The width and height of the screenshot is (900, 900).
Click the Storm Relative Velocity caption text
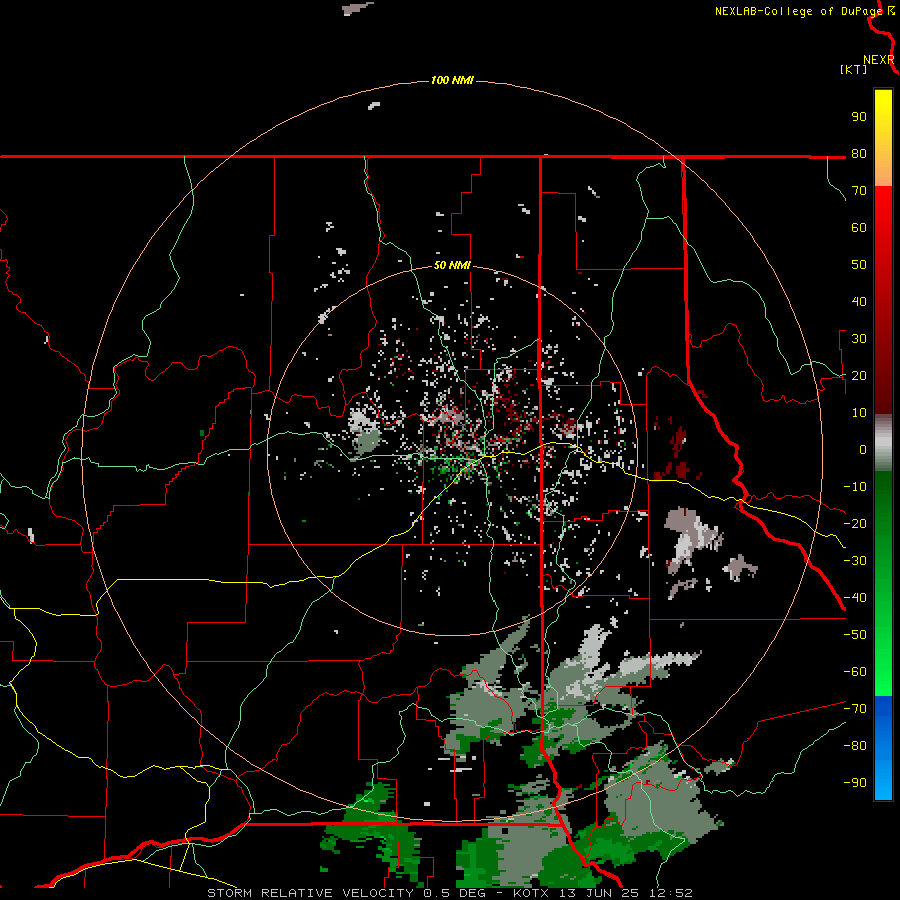[449, 893]
